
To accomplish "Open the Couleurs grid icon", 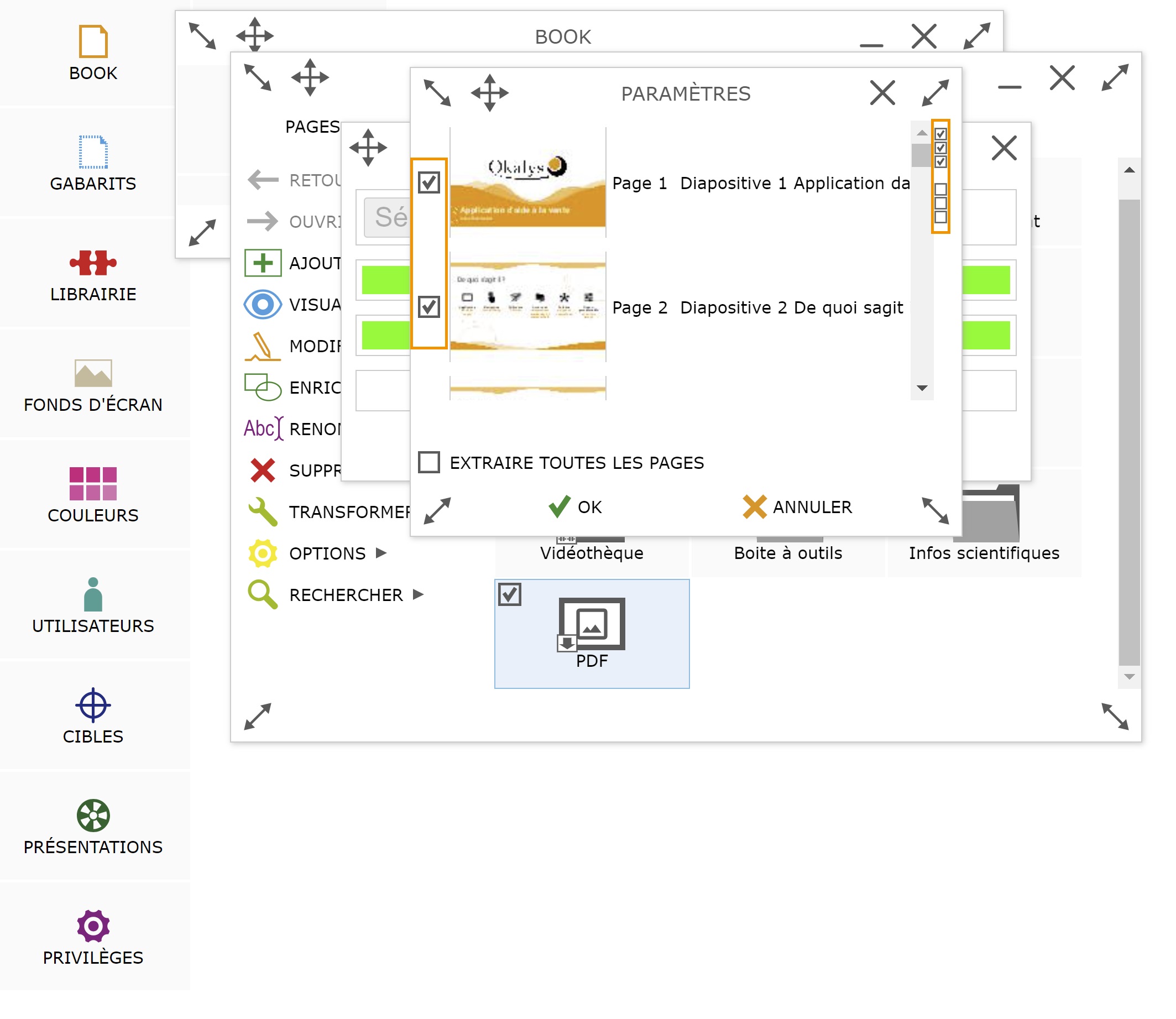I will point(93,484).
